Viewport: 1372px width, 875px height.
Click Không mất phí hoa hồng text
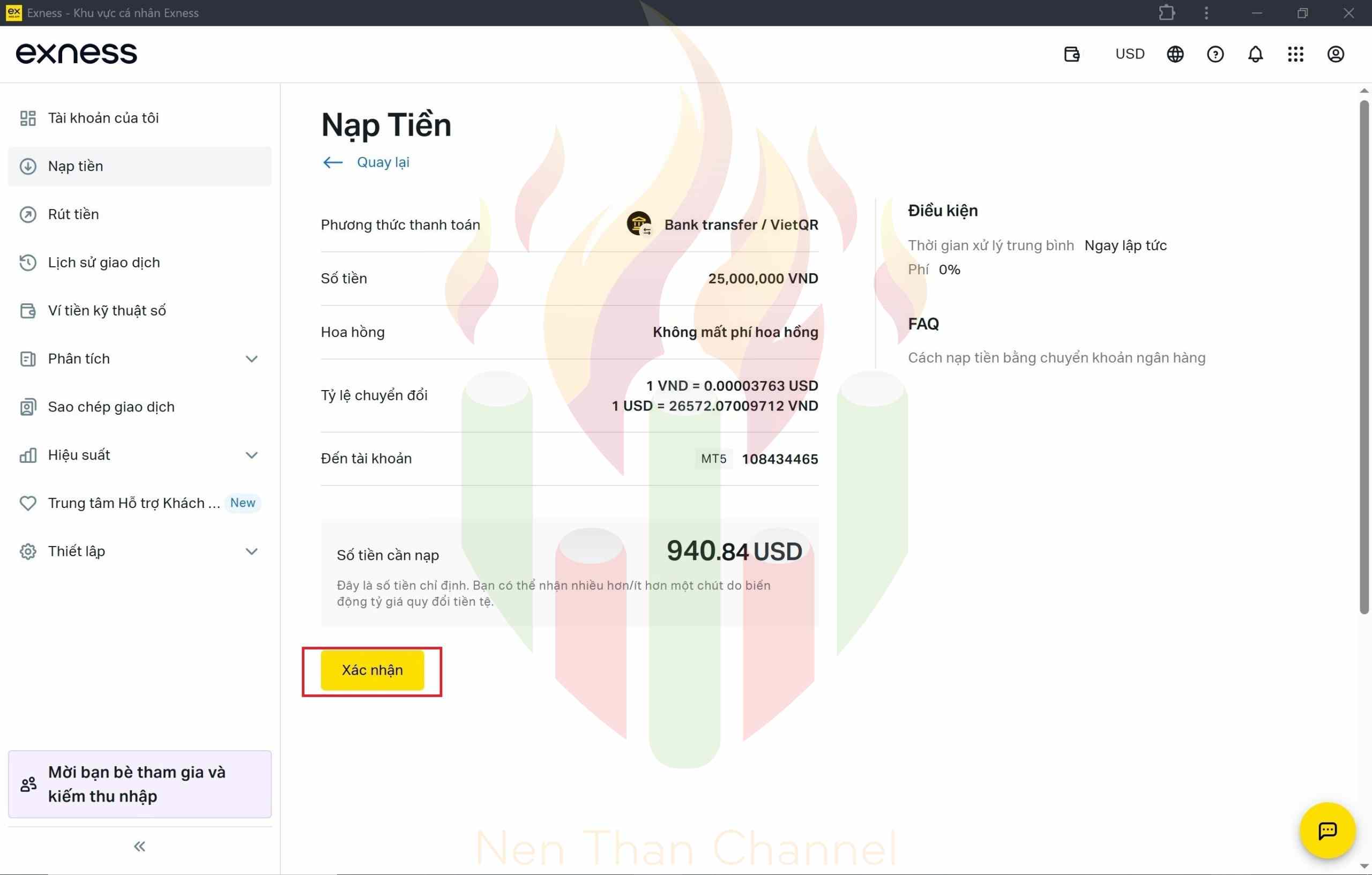pos(735,332)
